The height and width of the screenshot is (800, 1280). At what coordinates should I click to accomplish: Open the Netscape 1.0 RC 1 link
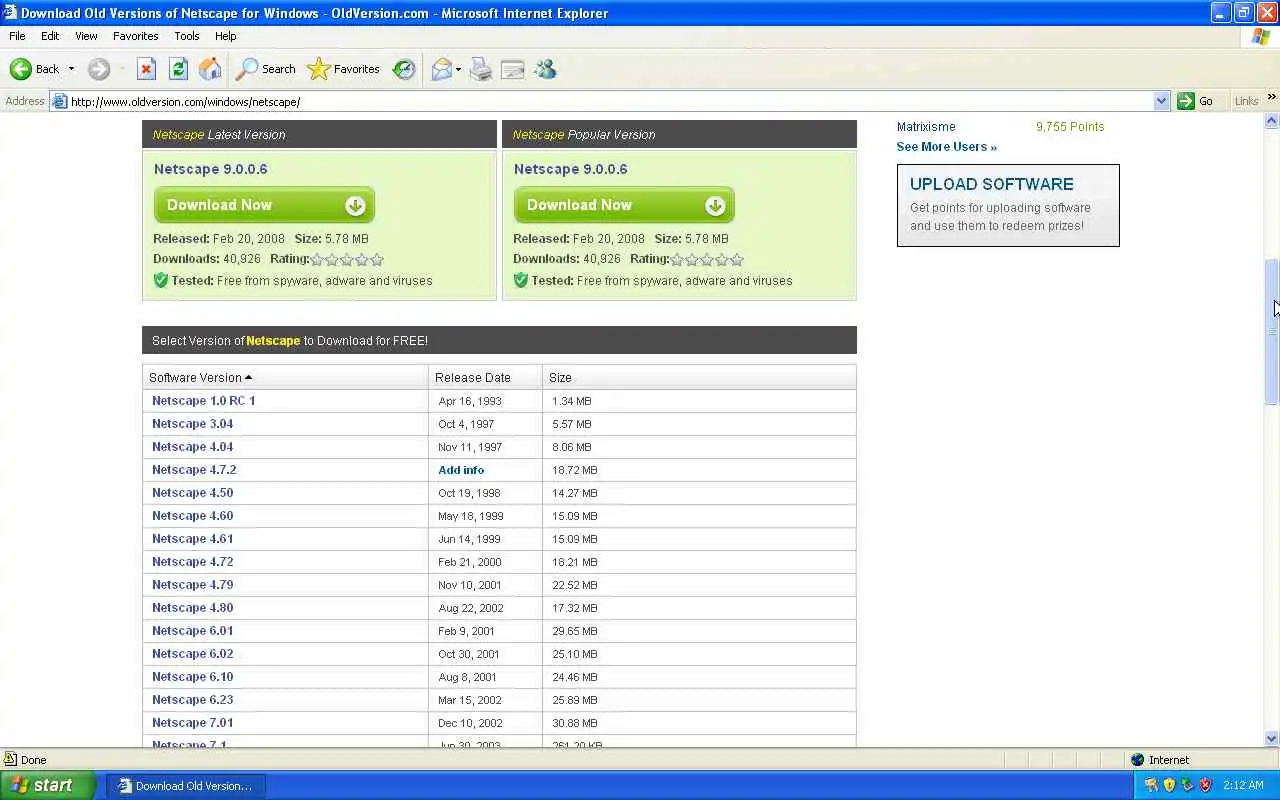coord(204,401)
